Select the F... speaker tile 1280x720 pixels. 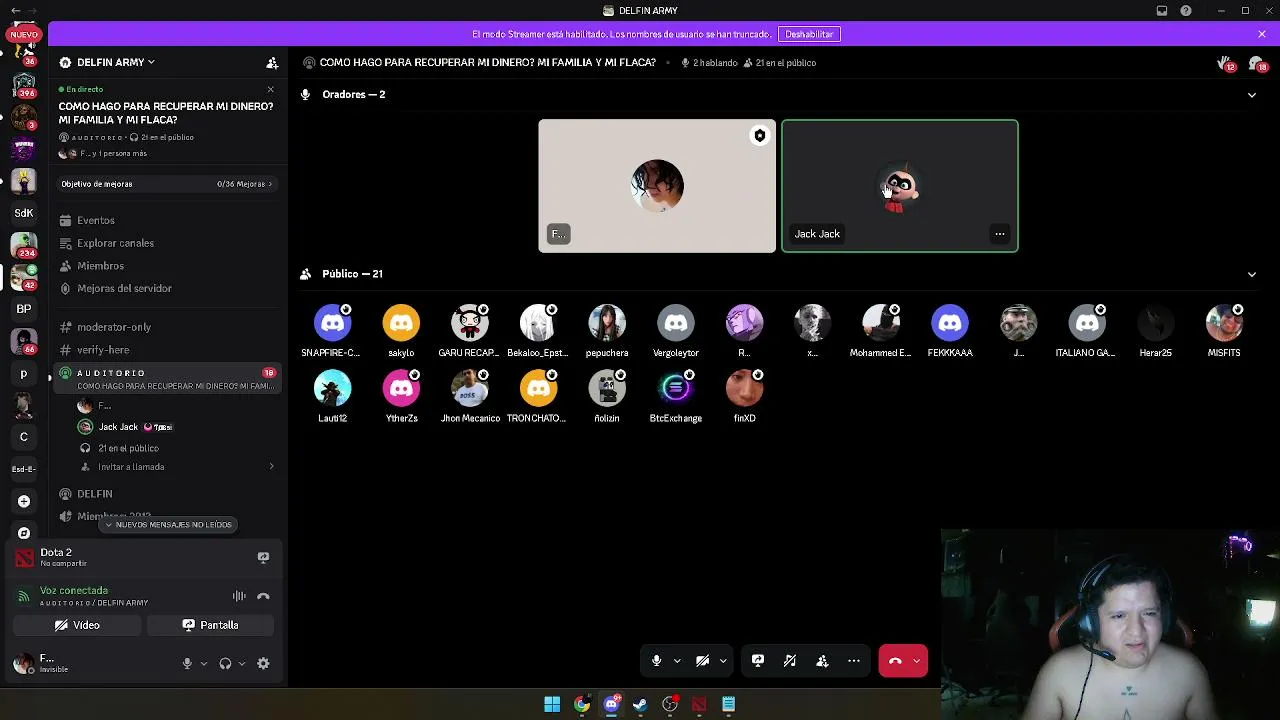tap(657, 186)
